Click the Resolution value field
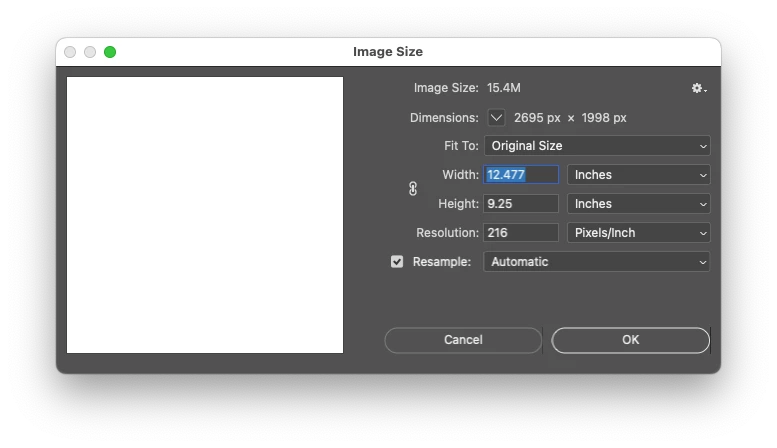777x448 pixels. [521, 233]
